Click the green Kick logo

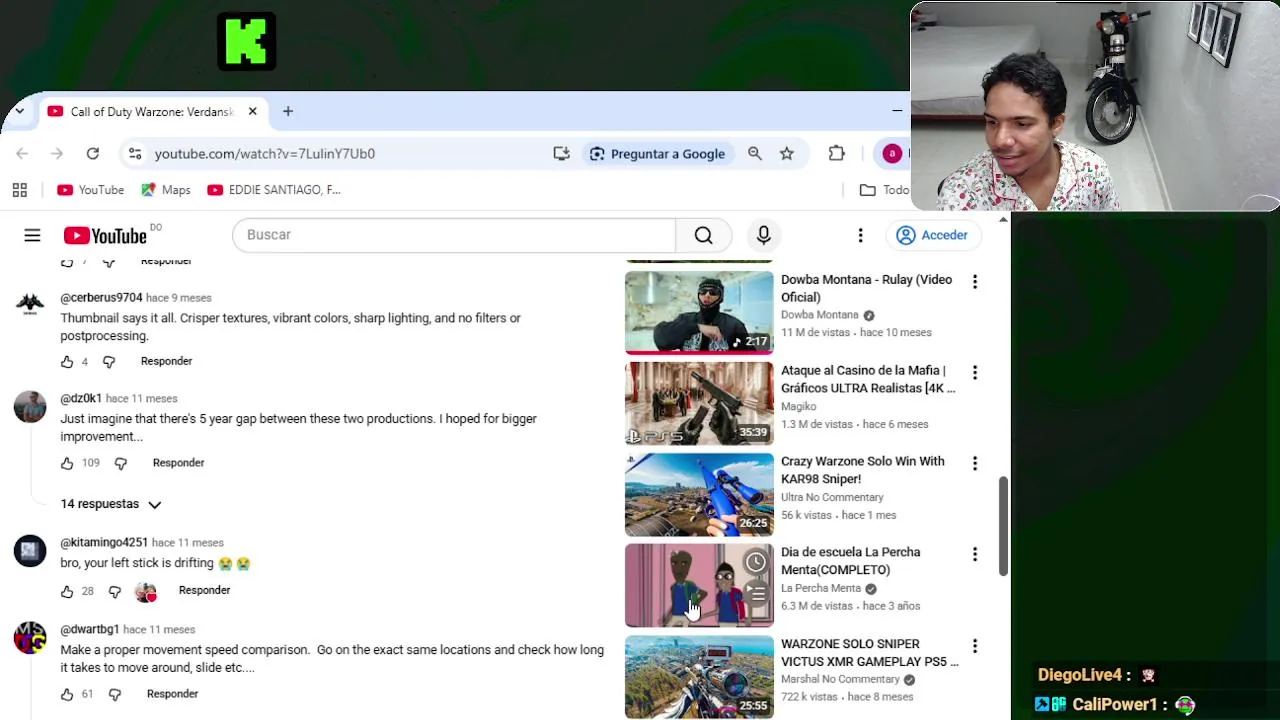point(247,41)
